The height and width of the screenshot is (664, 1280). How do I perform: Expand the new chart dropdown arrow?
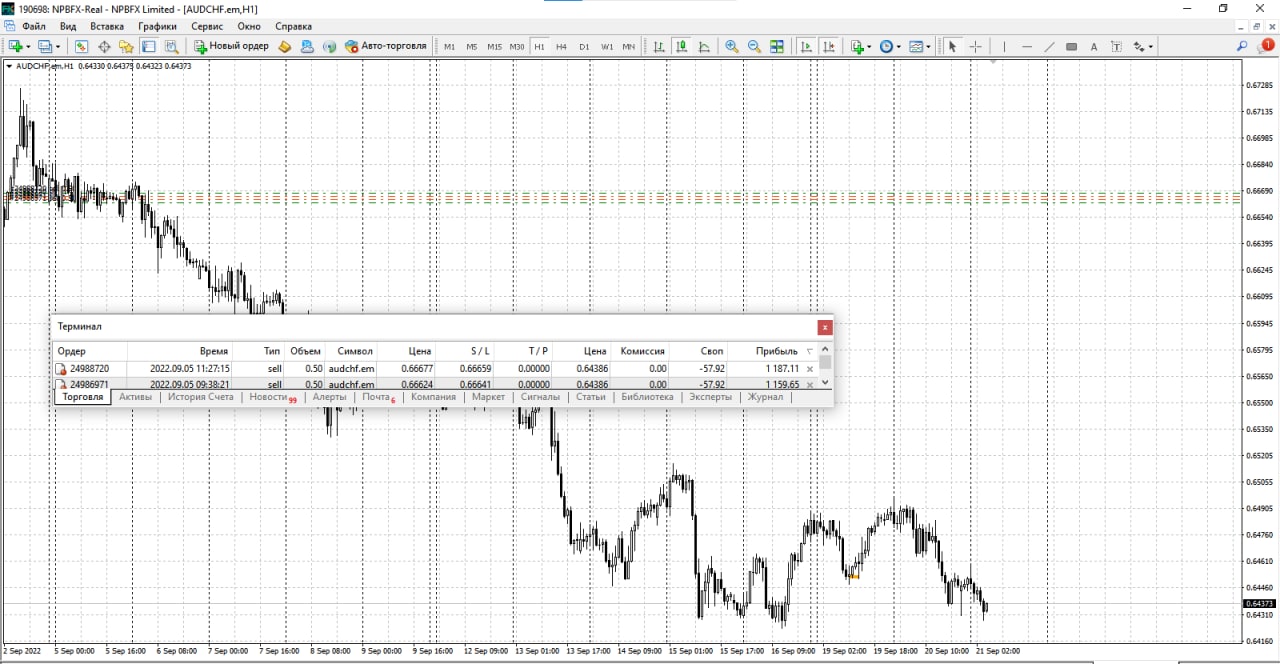tap(28, 46)
